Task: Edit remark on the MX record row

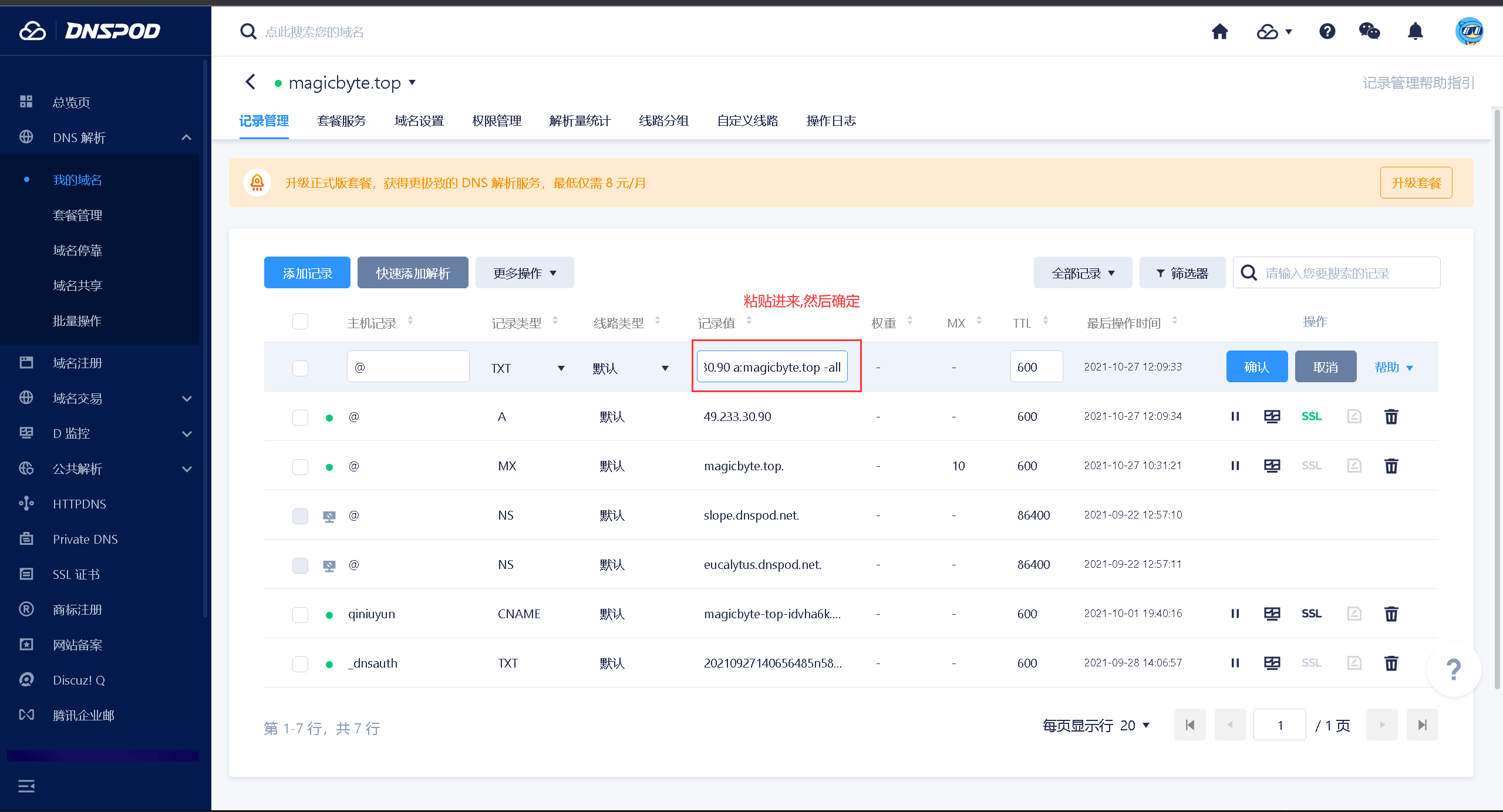Action: 1354,466
